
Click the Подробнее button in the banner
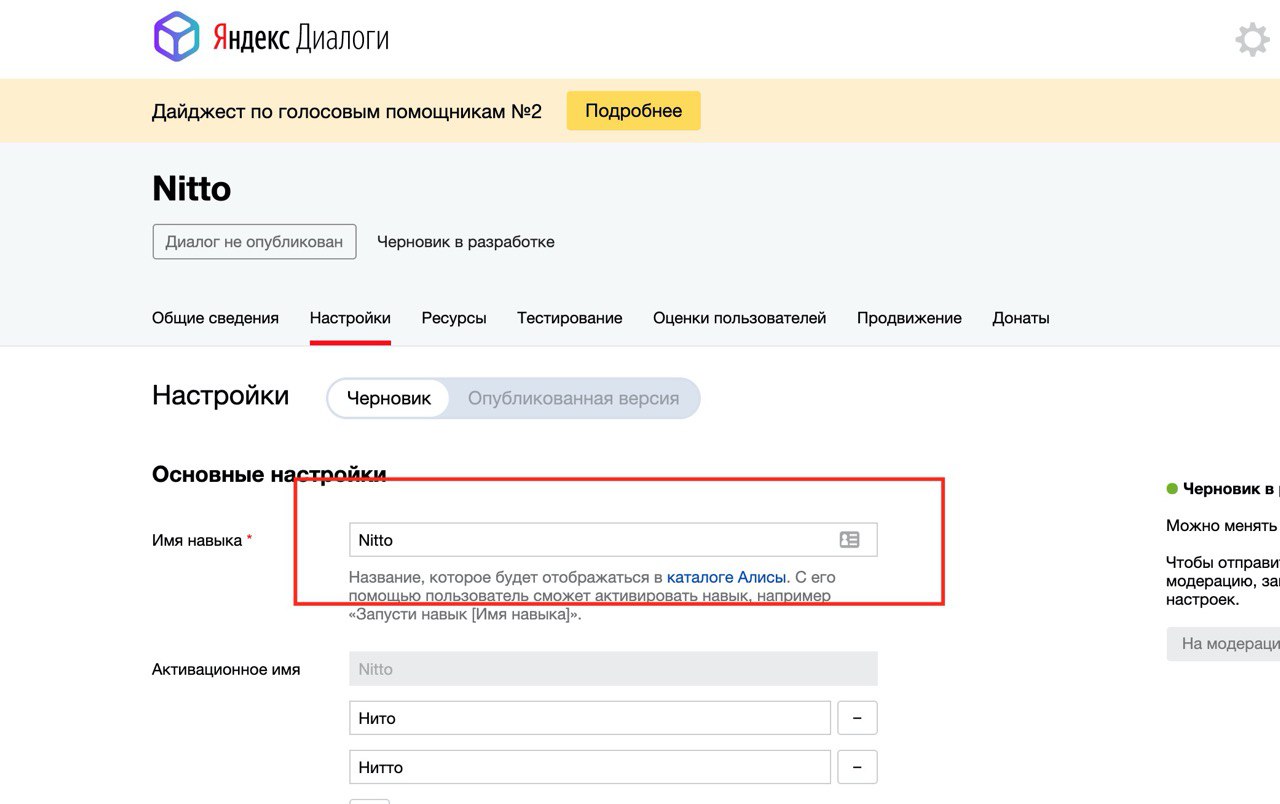(x=633, y=111)
